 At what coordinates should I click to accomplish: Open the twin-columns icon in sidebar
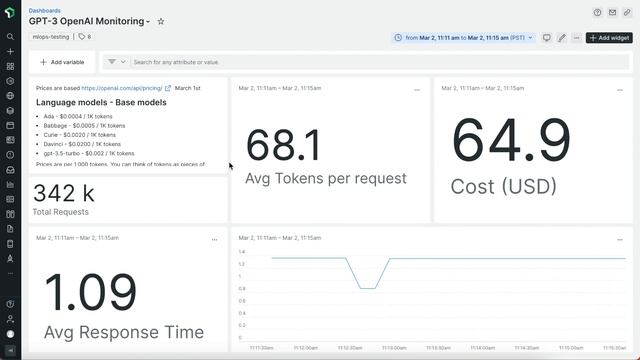10,214
